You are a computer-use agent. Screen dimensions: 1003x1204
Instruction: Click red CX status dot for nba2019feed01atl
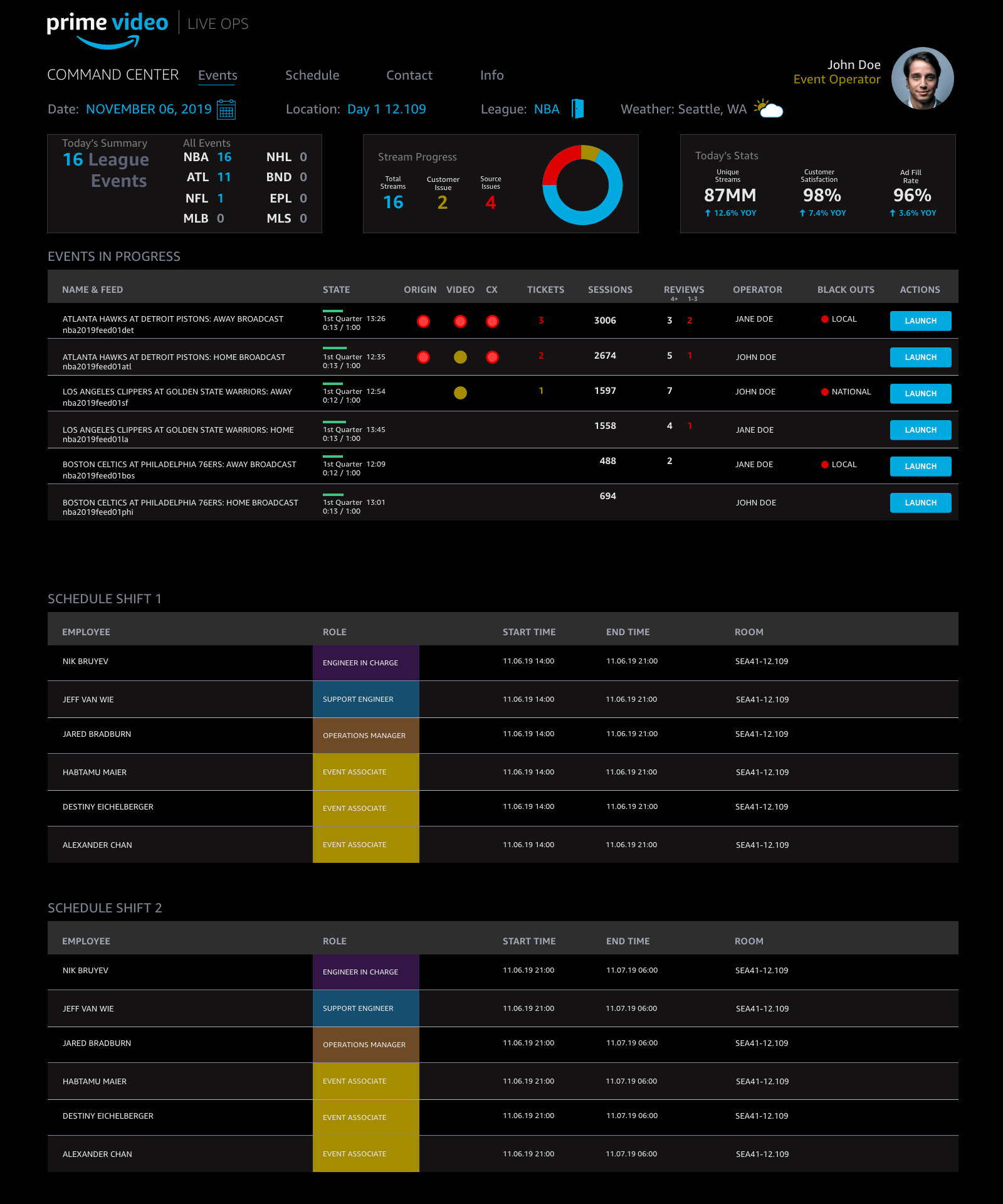coord(492,357)
